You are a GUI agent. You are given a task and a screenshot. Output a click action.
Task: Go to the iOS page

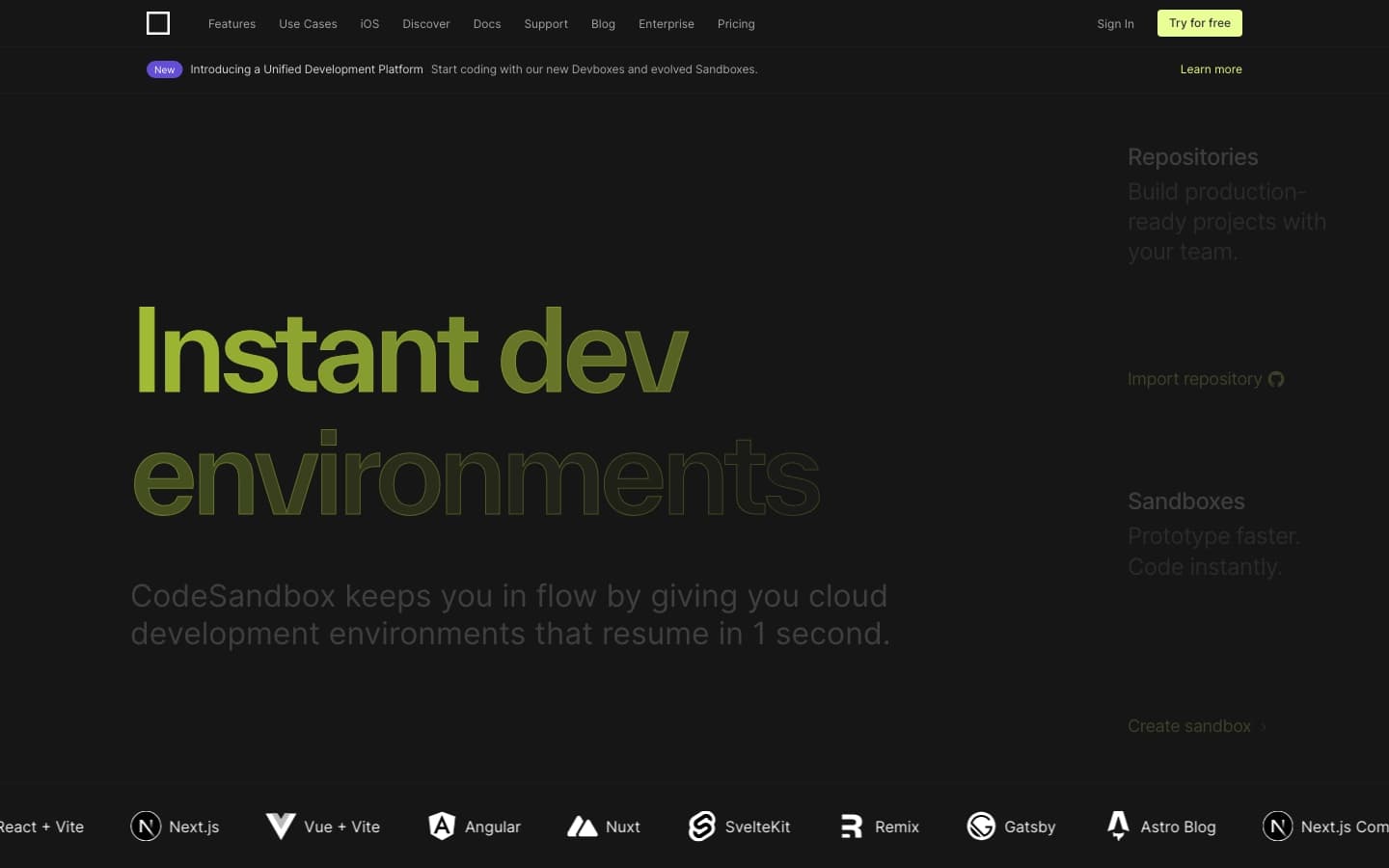pyautogui.click(x=369, y=24)
